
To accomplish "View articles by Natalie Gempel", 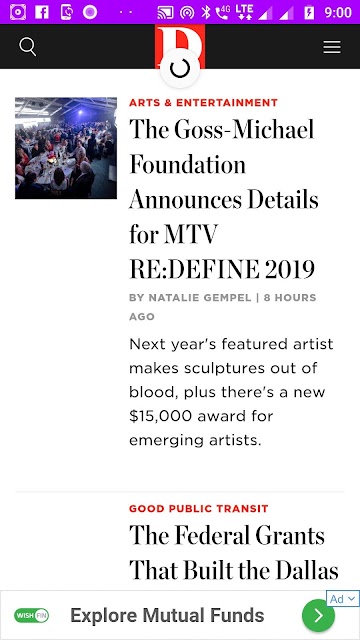I will click(x=200, y=298).
